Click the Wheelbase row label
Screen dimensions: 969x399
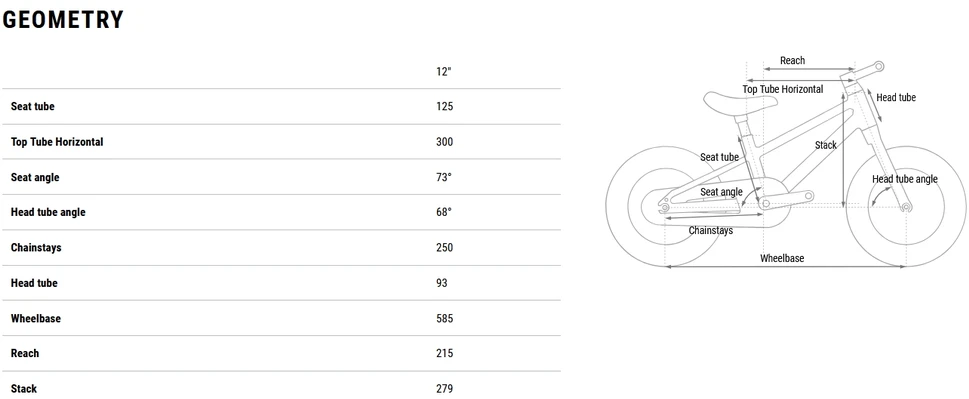click(x=36, y=319)
